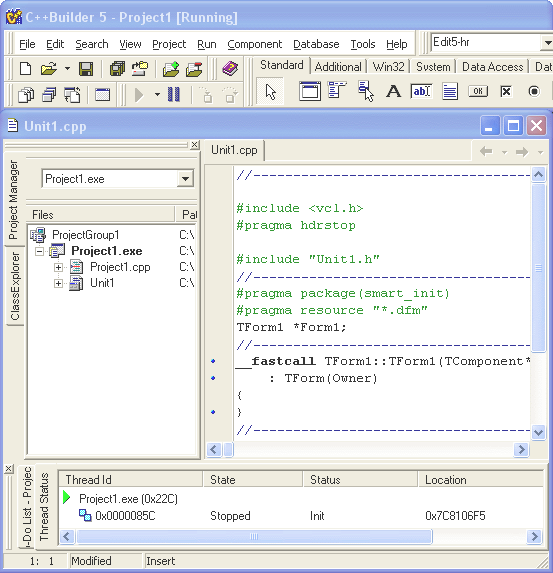This screenshot has width=553, height=573.
Task: Click the View Unit icon
Action: point(26,95)
